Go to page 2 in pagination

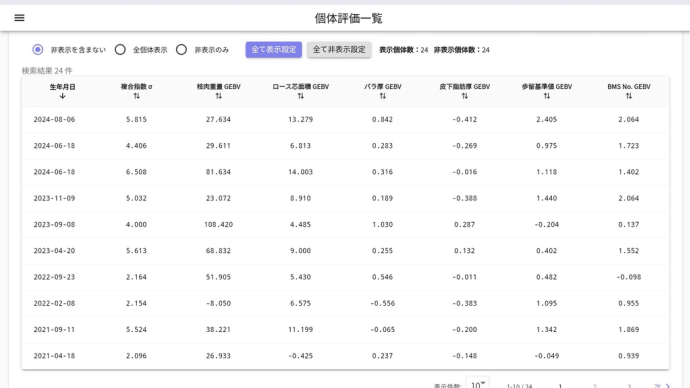click(x=595, y=386)
